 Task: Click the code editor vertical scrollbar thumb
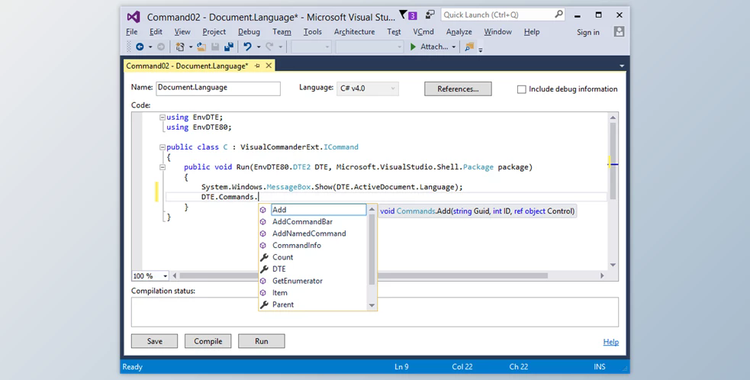click(x=613, y=160)
